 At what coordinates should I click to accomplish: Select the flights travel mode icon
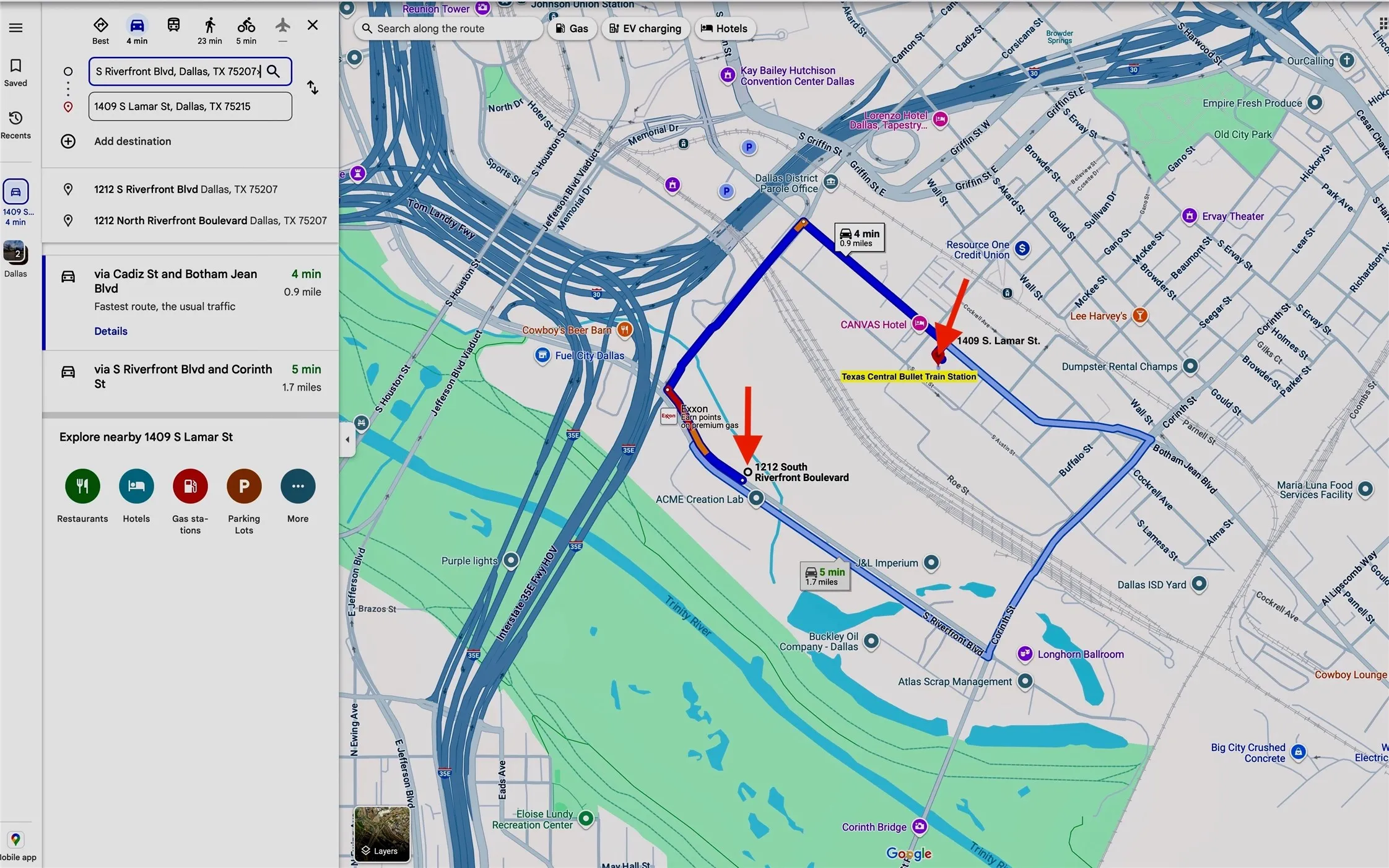tap(282, 25)
